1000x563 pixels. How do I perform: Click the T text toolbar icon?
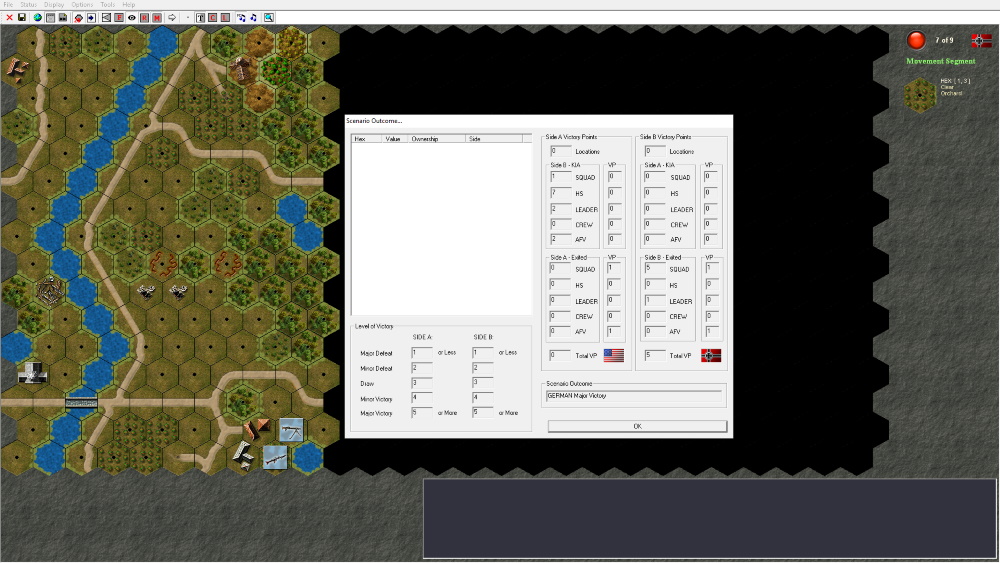(200, 17)
